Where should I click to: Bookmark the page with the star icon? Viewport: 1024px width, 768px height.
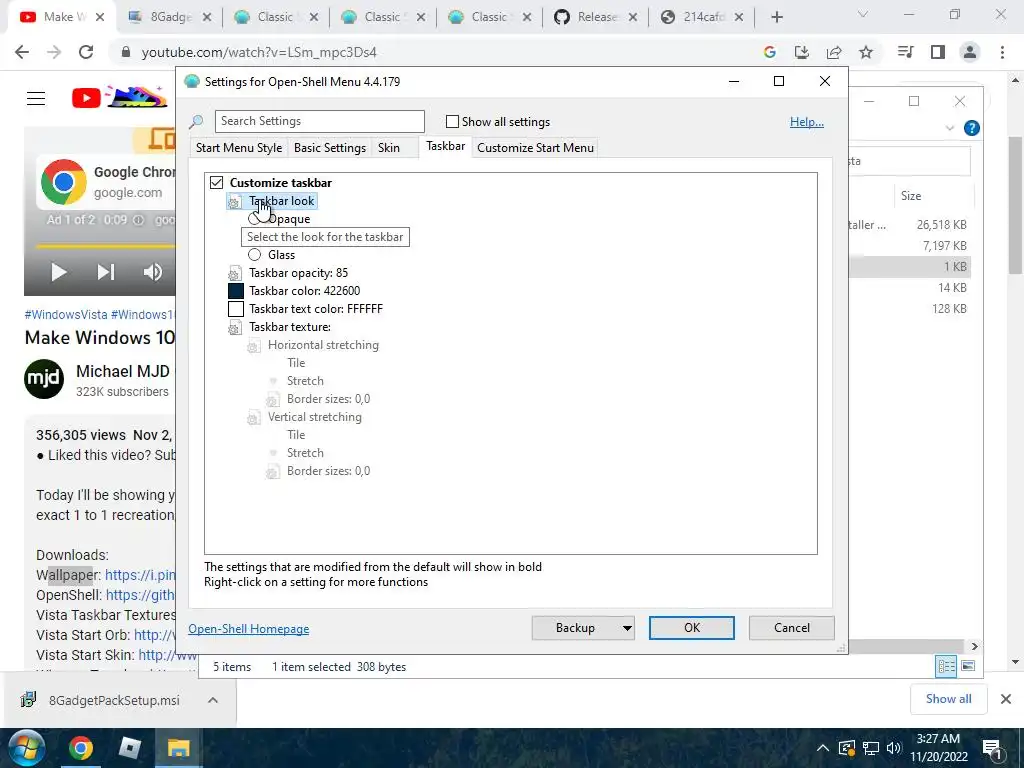click(x=866, y=52)
